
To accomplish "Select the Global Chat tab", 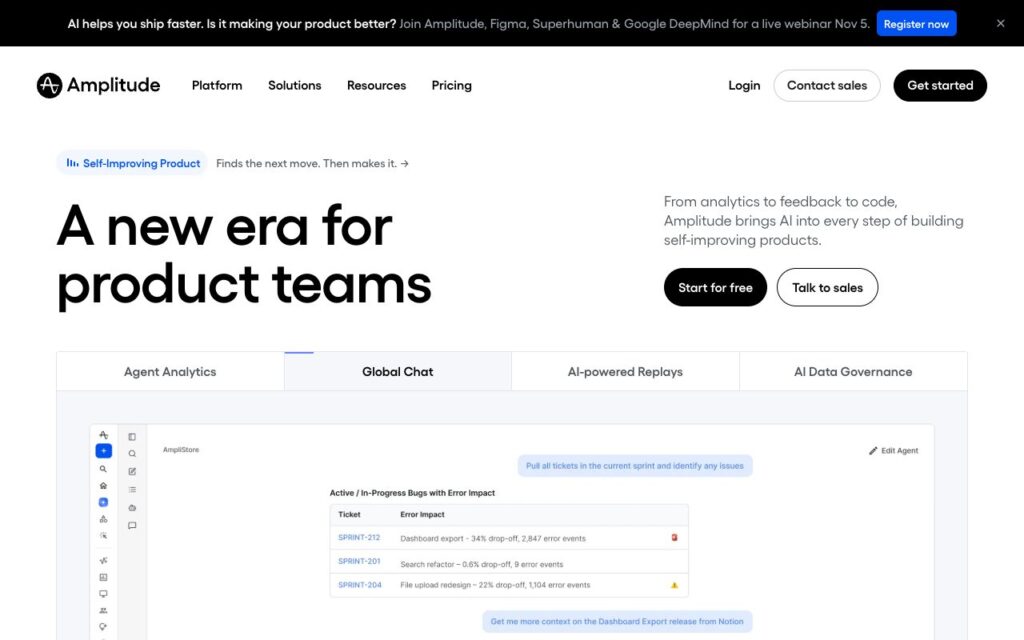I will 398,372.
